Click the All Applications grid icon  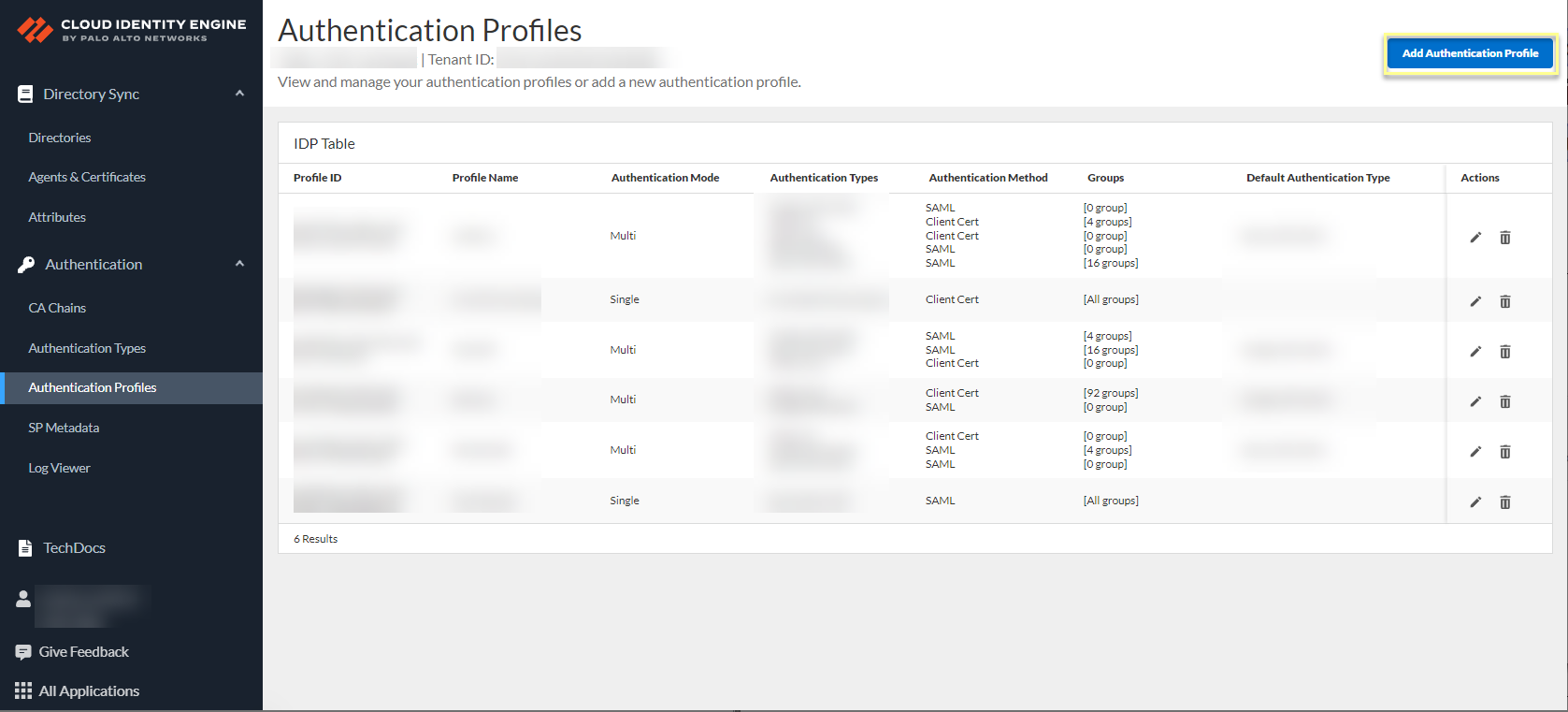pyautogui.click(x=23, y=690)
